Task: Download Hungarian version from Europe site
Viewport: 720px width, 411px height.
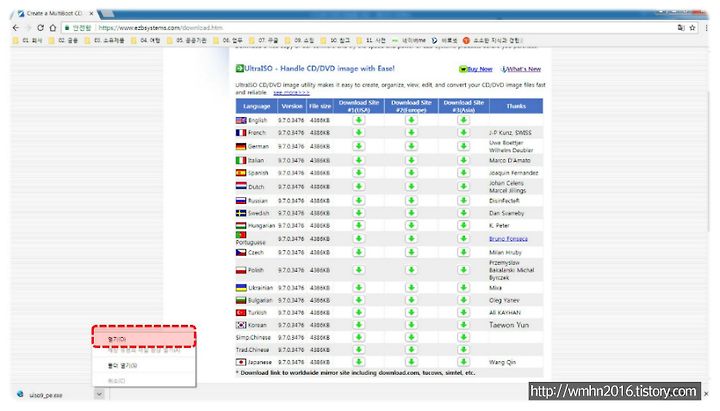Action: [411, 225]
